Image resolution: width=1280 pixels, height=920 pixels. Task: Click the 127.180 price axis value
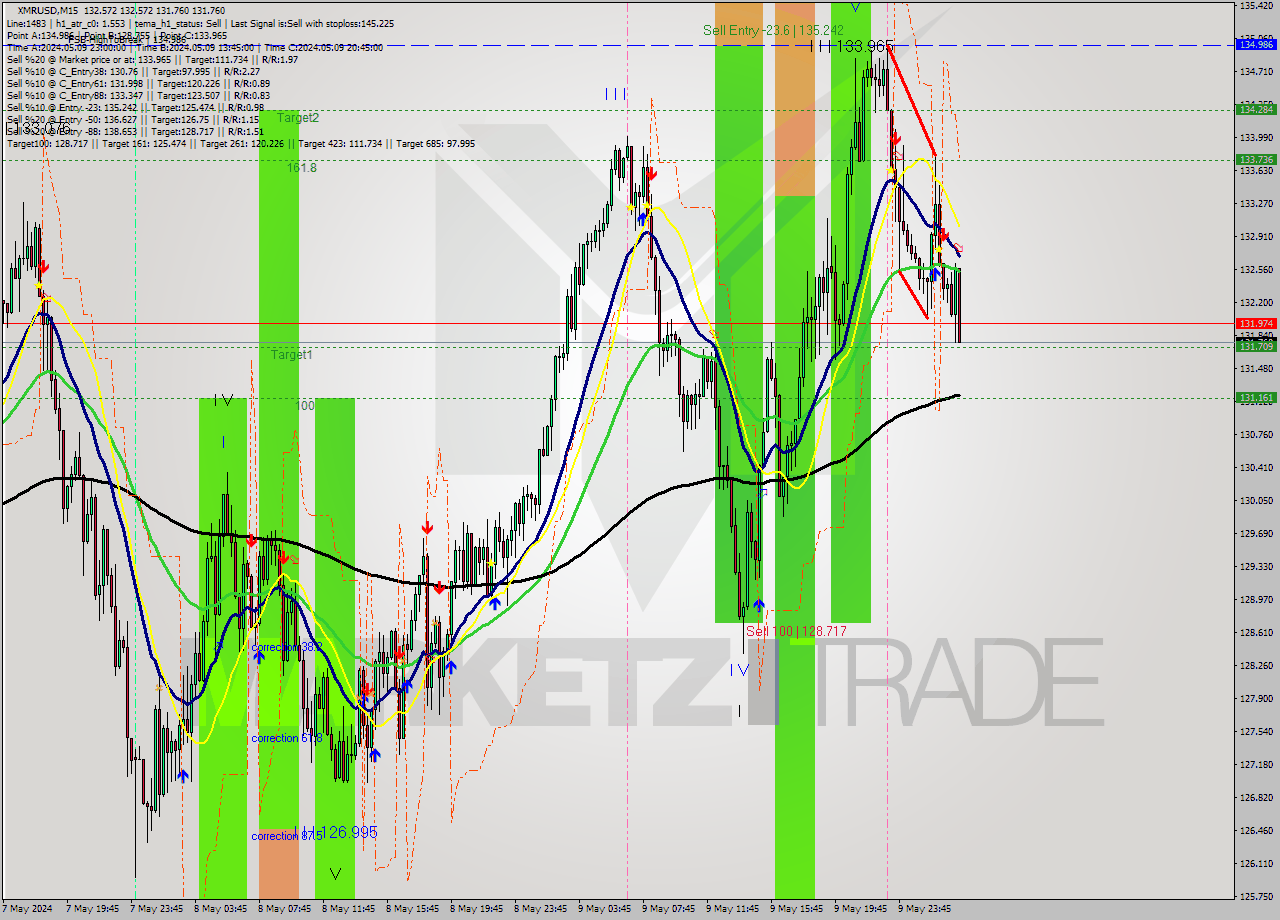pos(1256,765)
